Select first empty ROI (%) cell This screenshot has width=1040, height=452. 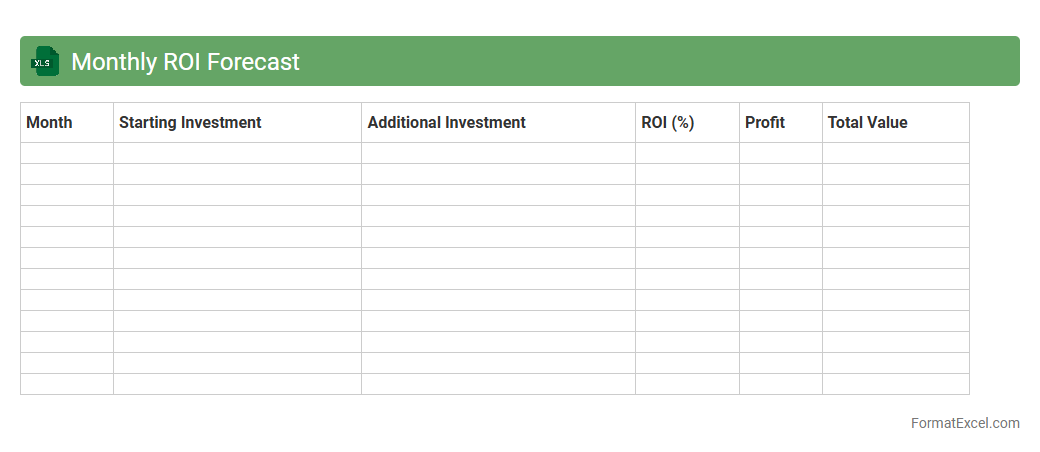click(x=687, y=153)
